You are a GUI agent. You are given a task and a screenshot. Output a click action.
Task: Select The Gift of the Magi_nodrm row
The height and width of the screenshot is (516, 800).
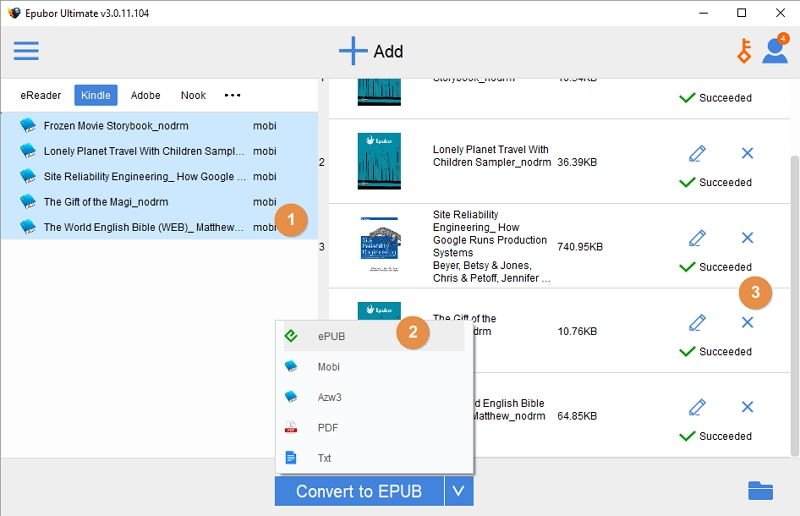click(x=159, y=202)
